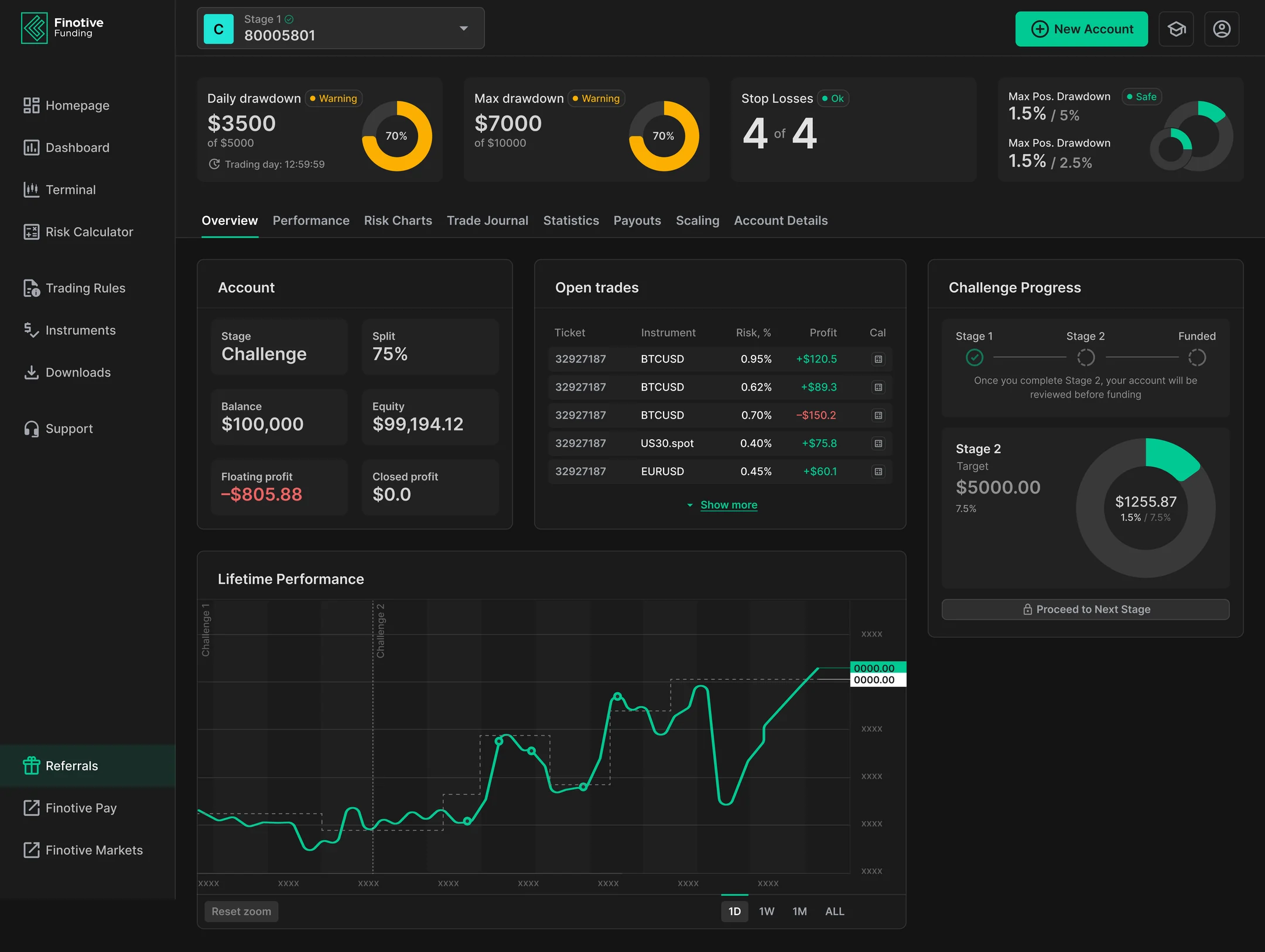Open the Payouts tab
Image resolution: width=1265 pixels, height=952 pixels.
[x=637, y=221]
